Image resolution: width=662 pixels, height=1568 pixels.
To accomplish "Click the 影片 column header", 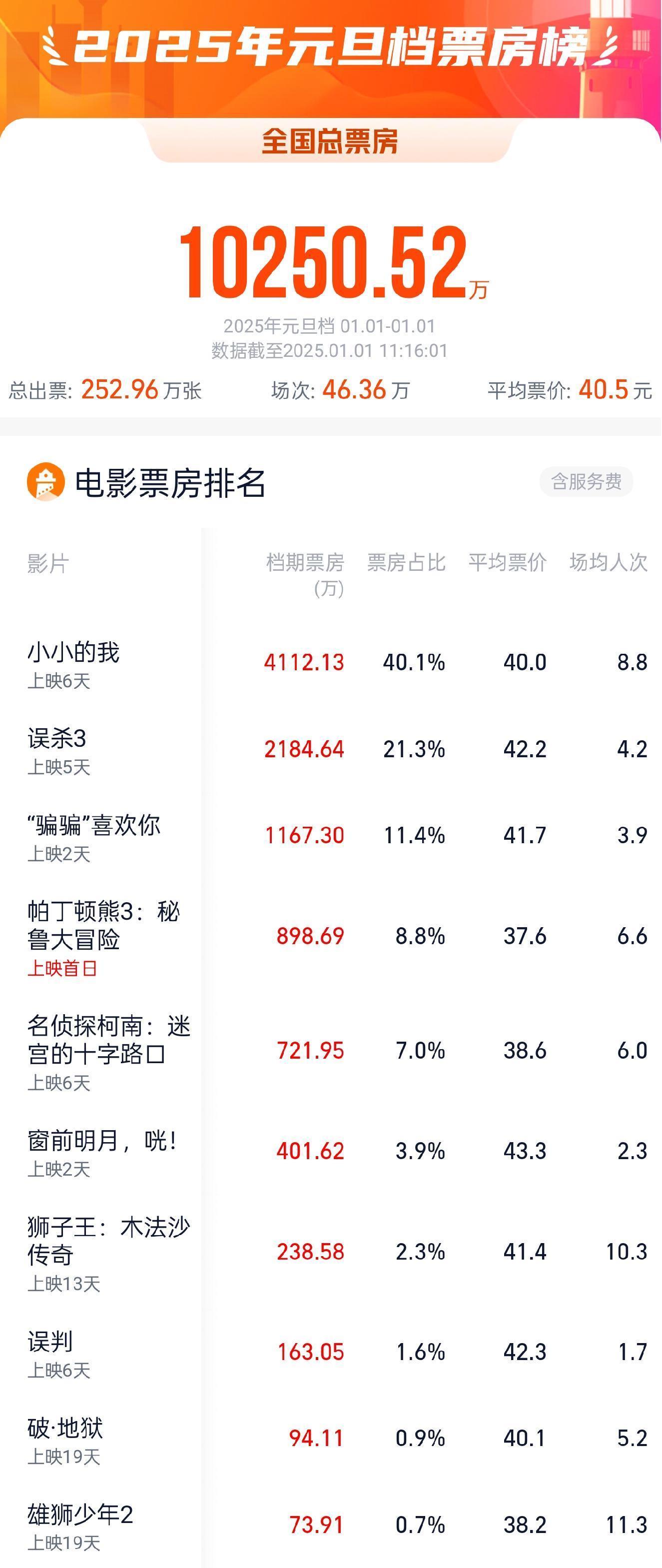I will click(x=48, y=564).
